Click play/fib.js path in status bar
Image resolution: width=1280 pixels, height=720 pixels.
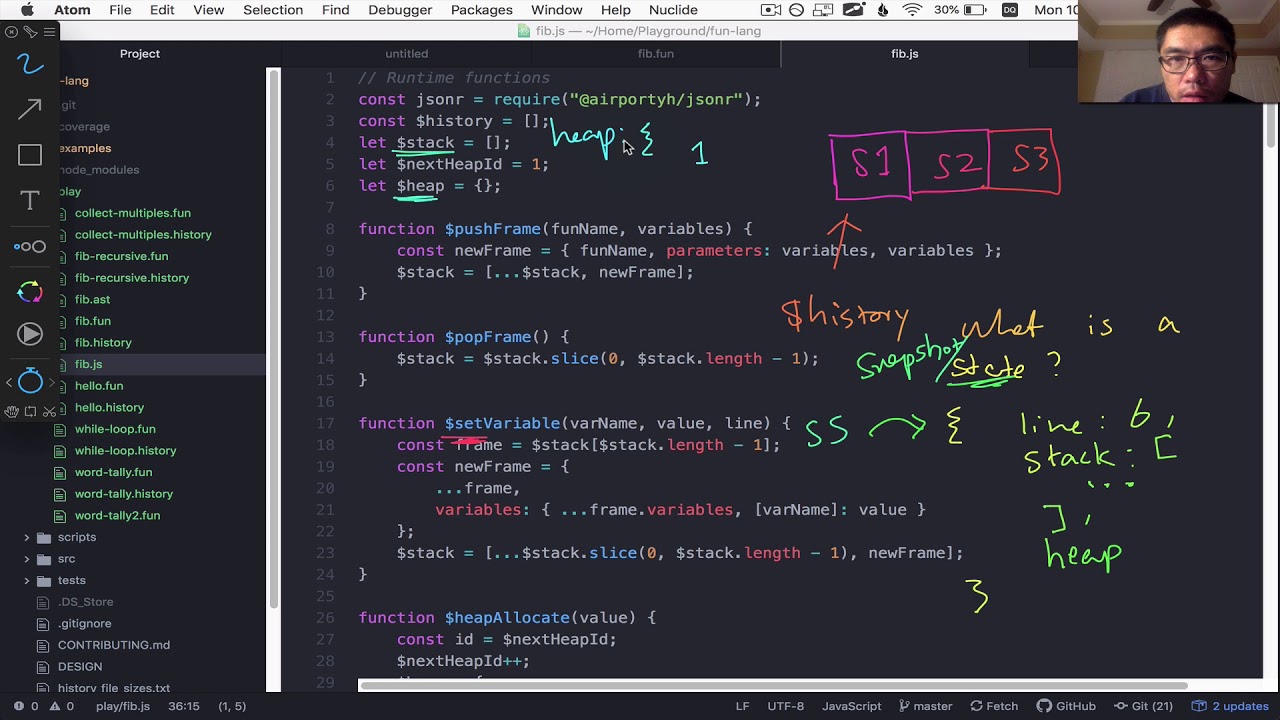coord(123,706)
